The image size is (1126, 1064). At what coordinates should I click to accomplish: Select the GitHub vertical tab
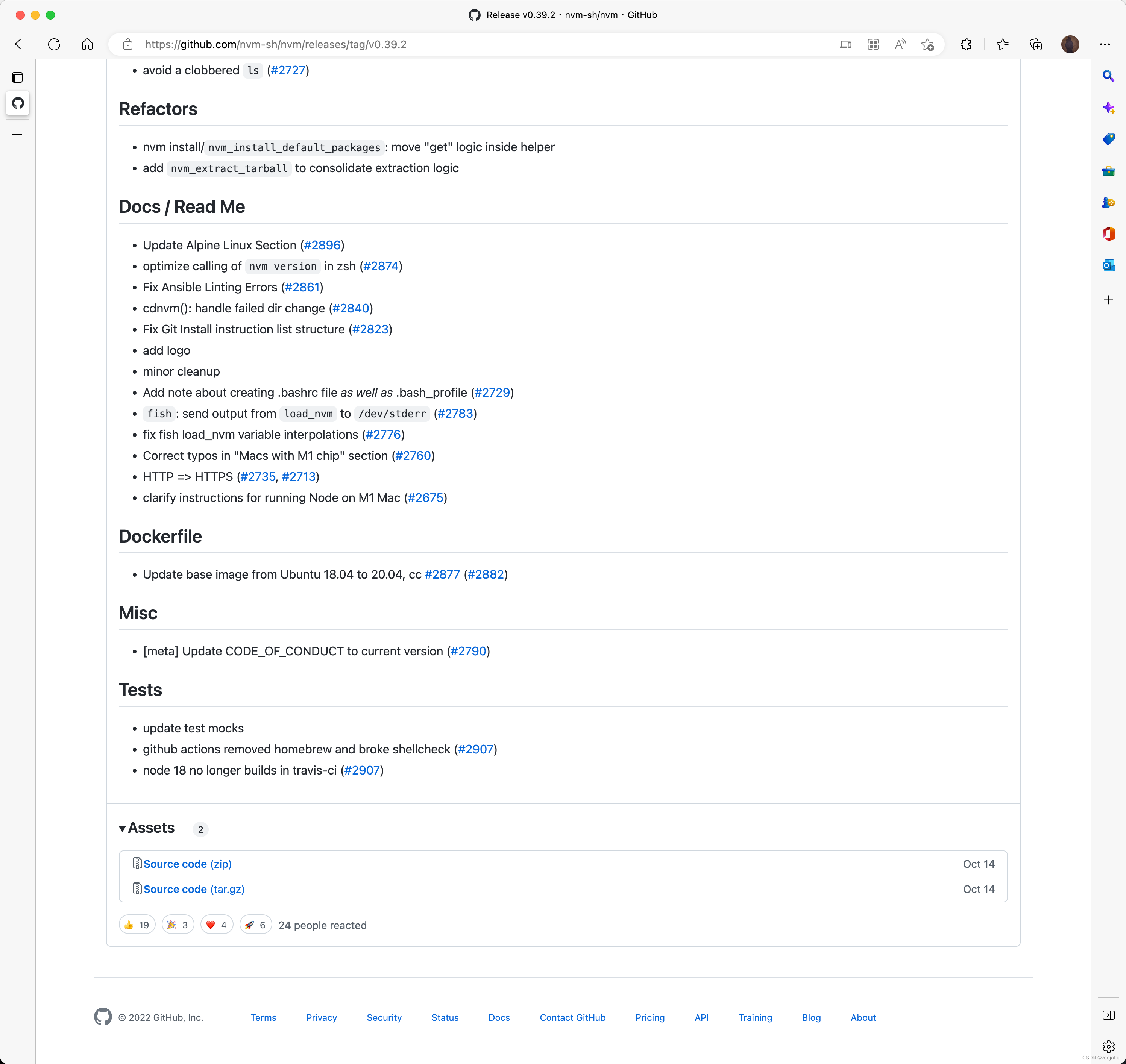(x=18, y=103)
